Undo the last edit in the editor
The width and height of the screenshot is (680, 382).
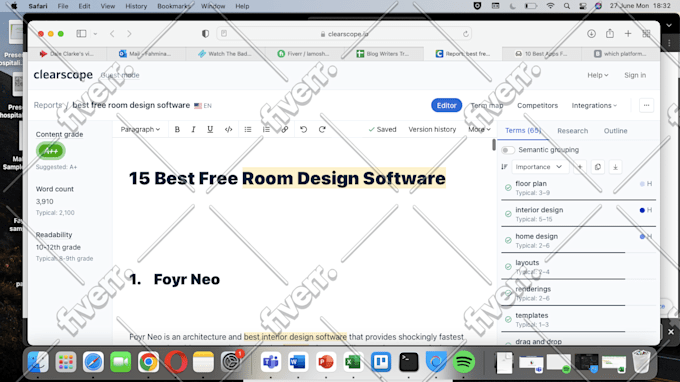coord(304,129)
